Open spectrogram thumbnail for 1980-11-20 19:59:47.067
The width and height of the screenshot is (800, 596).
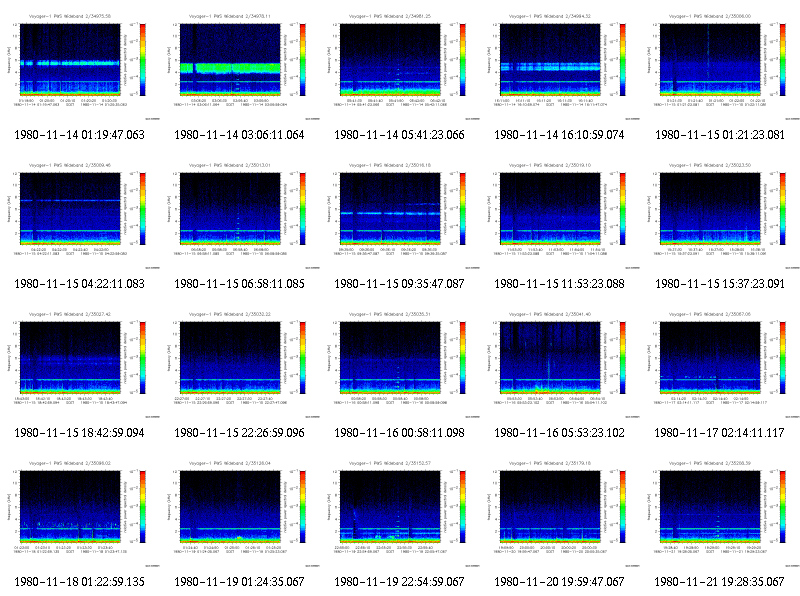pyautogui.click(x=560, y=513)
